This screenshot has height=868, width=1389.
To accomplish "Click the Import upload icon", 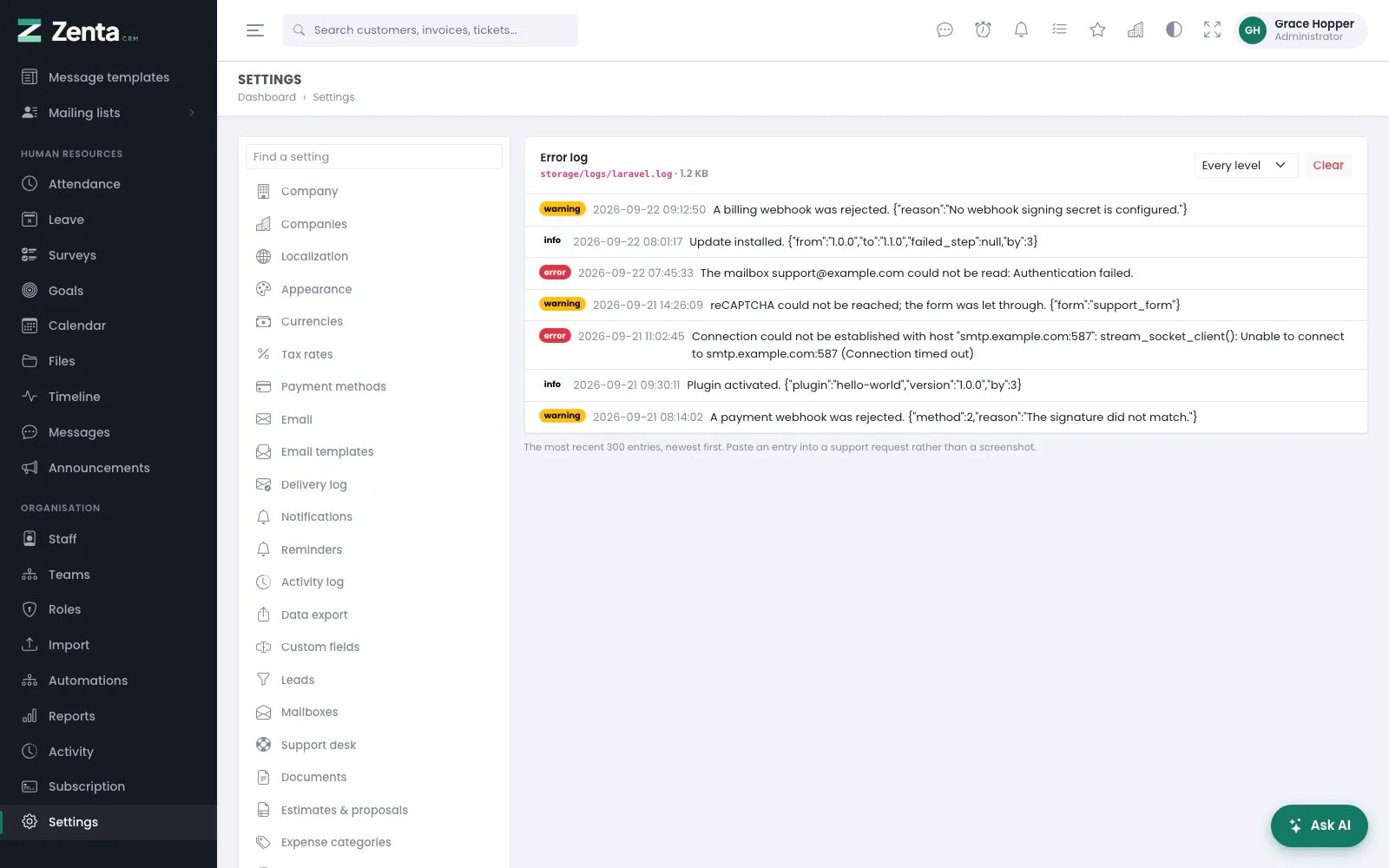I will 30,645.
